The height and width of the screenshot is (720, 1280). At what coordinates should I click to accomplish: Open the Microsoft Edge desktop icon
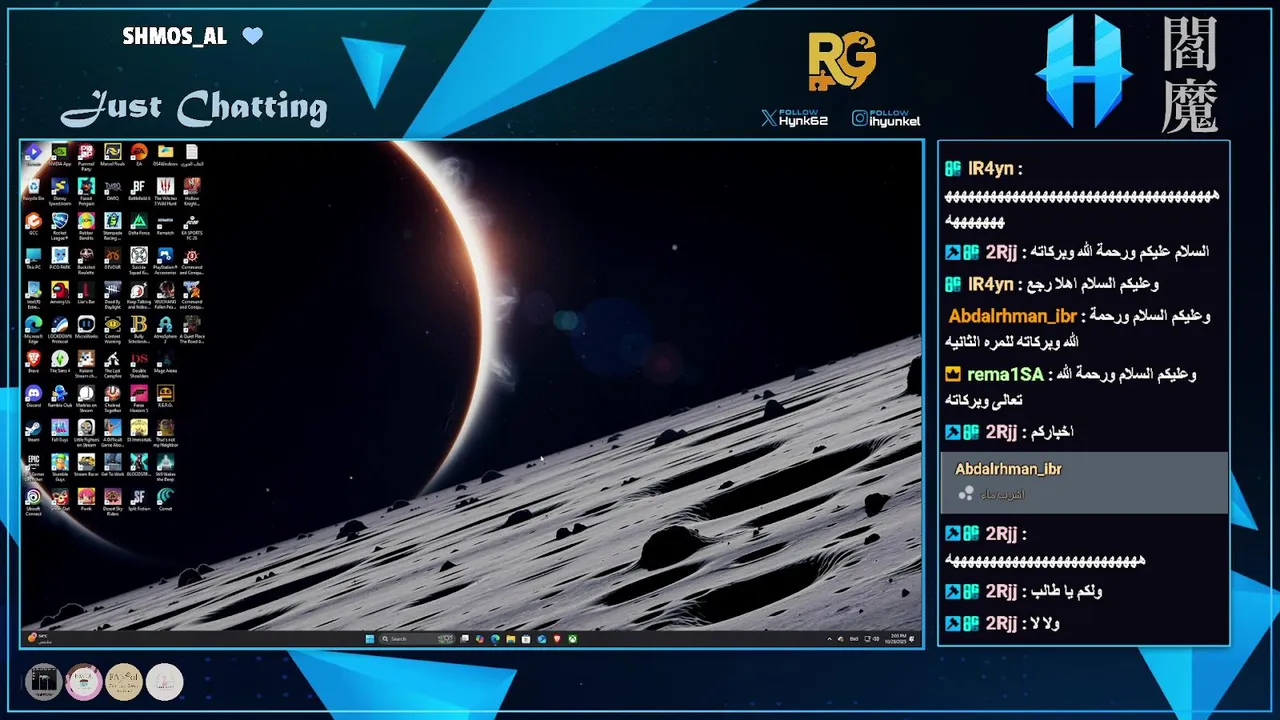coord(33,328)
